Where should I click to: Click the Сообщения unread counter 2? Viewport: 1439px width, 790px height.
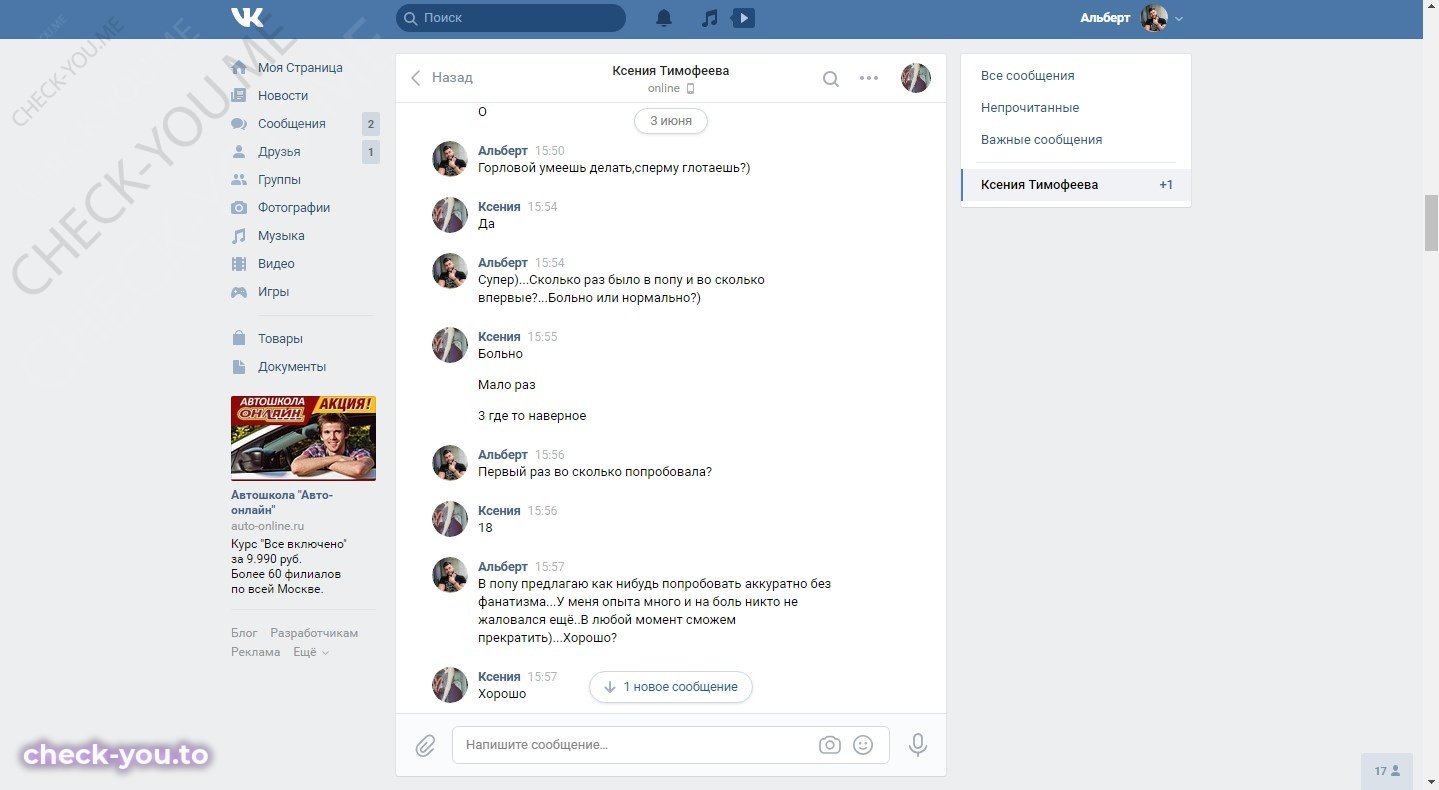tap(371, 124)
